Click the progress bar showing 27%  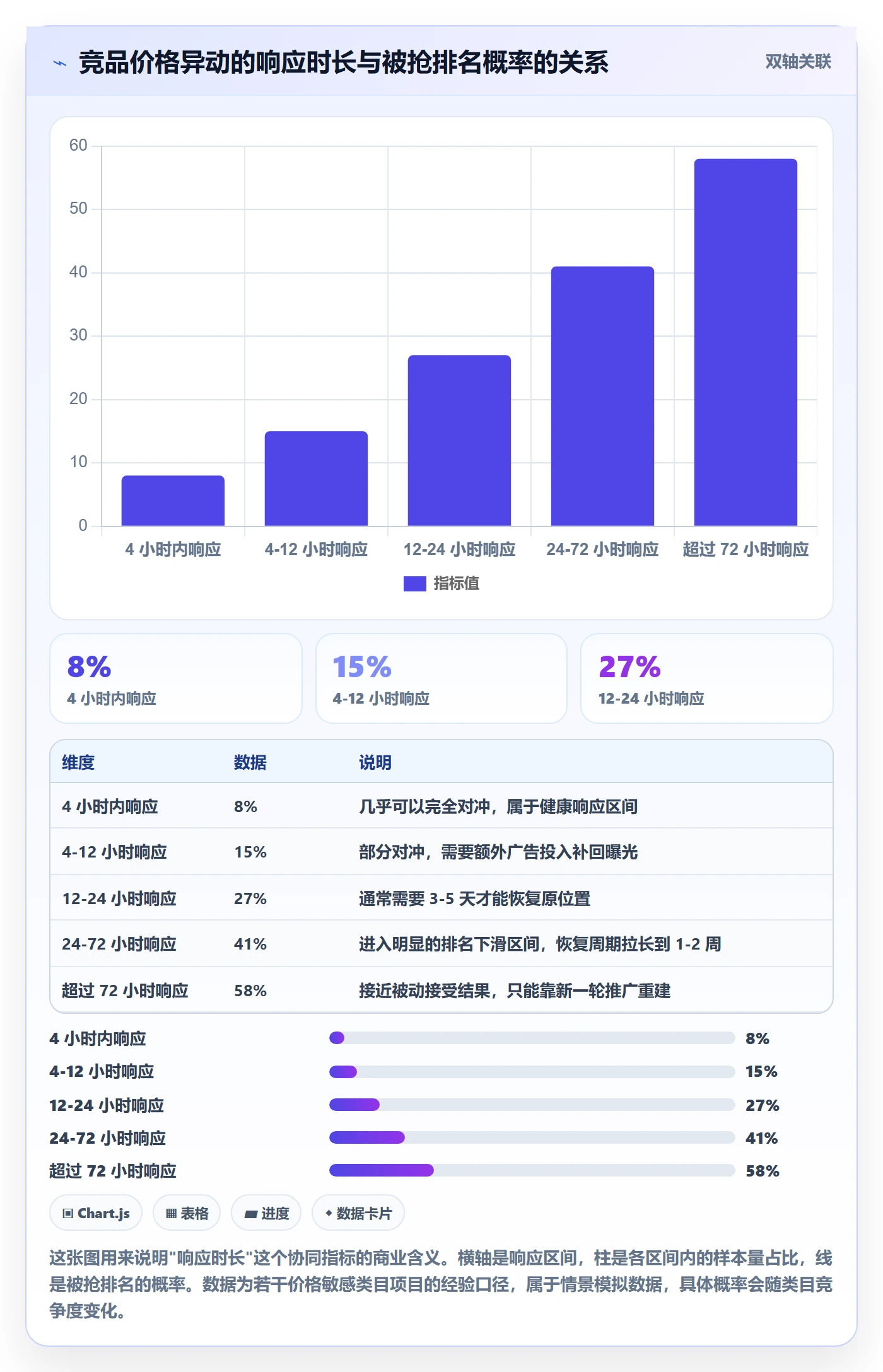click(x=532, y=1105)
